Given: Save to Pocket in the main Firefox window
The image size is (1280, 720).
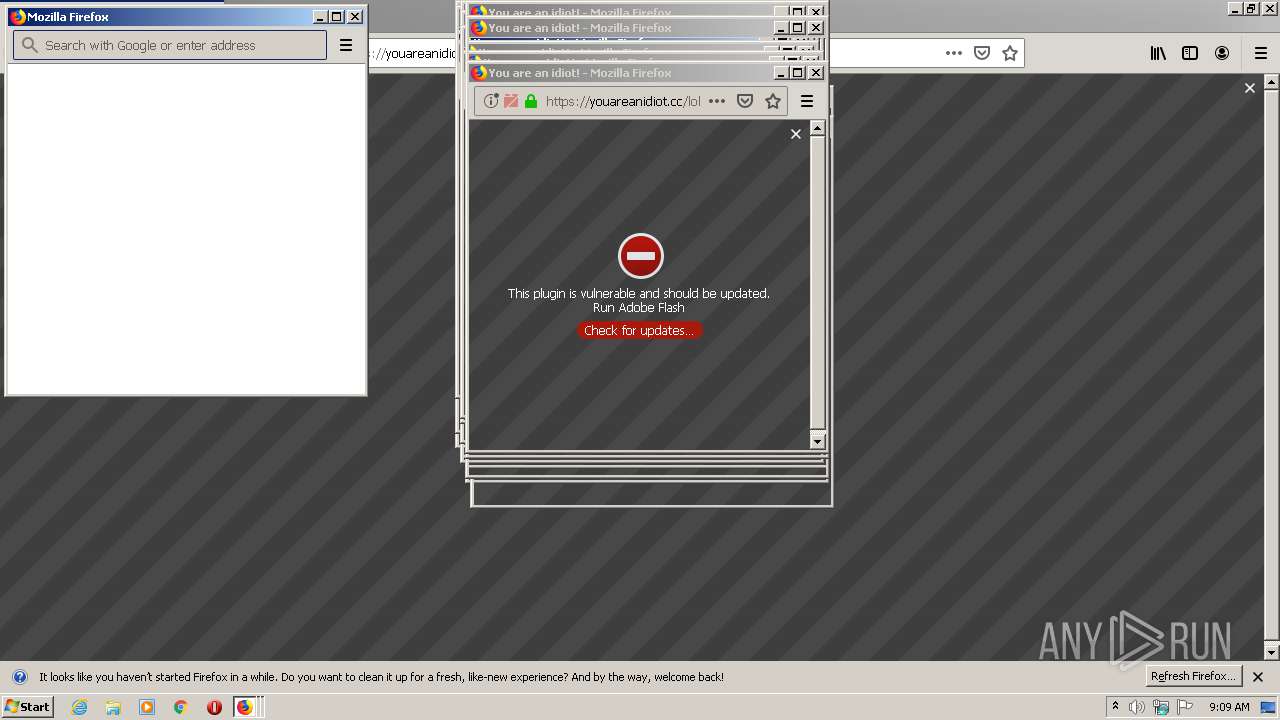Looking at the screenshot, I should [x=982, y=53].
